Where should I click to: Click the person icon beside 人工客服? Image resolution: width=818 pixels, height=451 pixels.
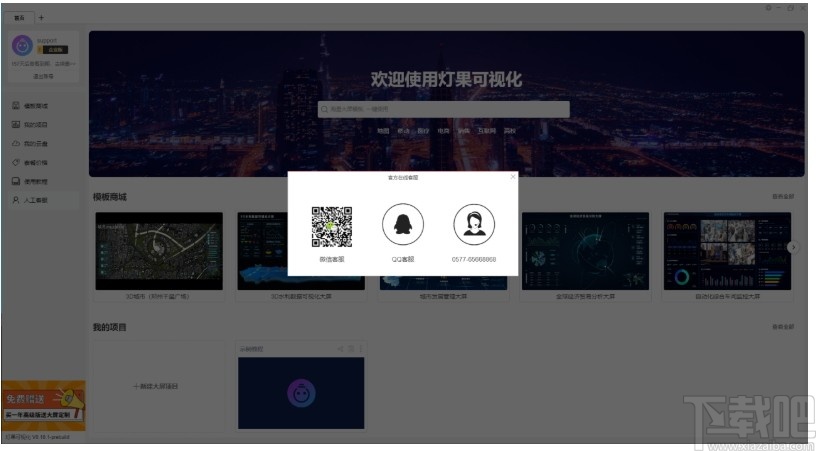pyautogui.click(x=16, y=200)
